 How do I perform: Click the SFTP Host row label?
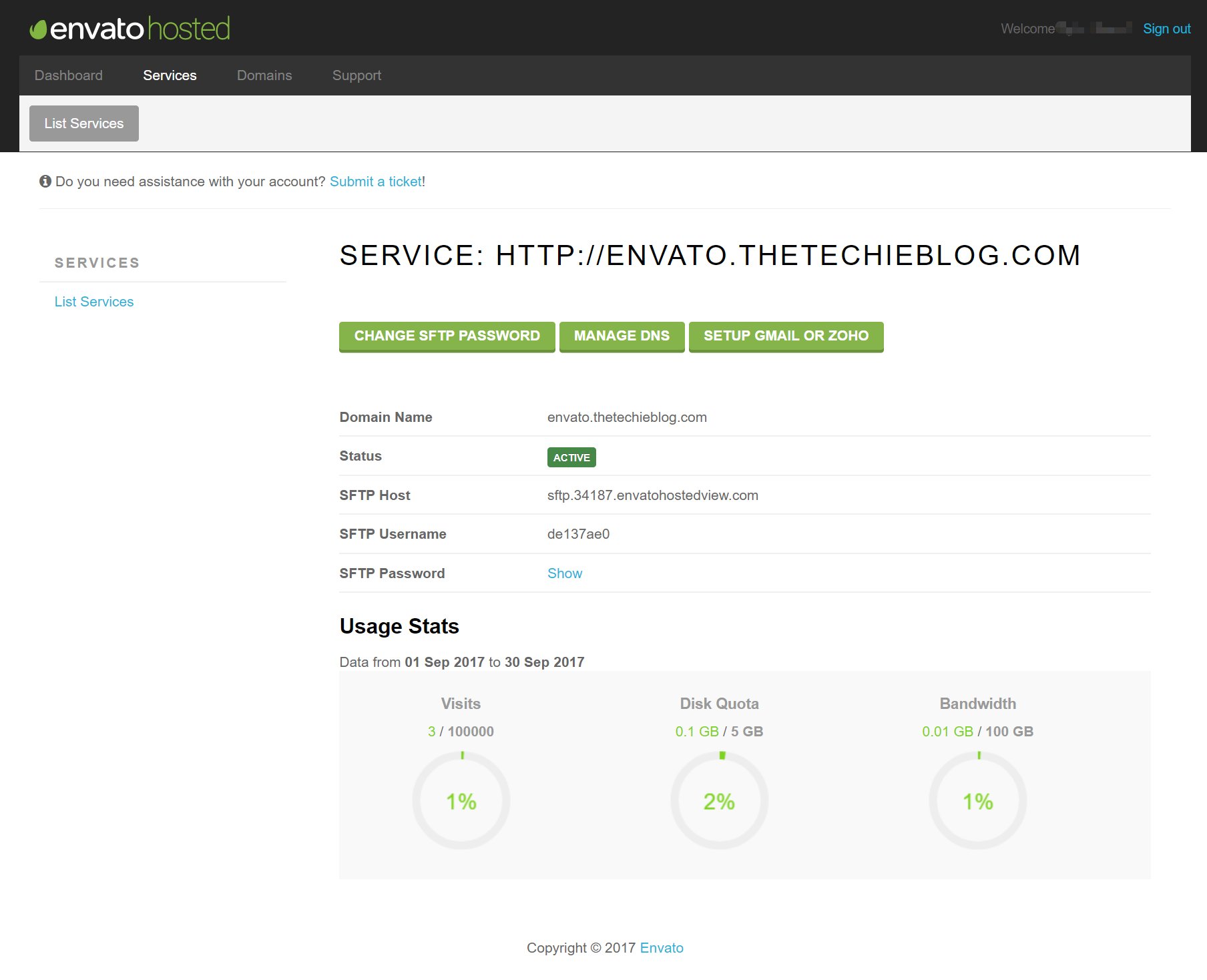[375, 495]
